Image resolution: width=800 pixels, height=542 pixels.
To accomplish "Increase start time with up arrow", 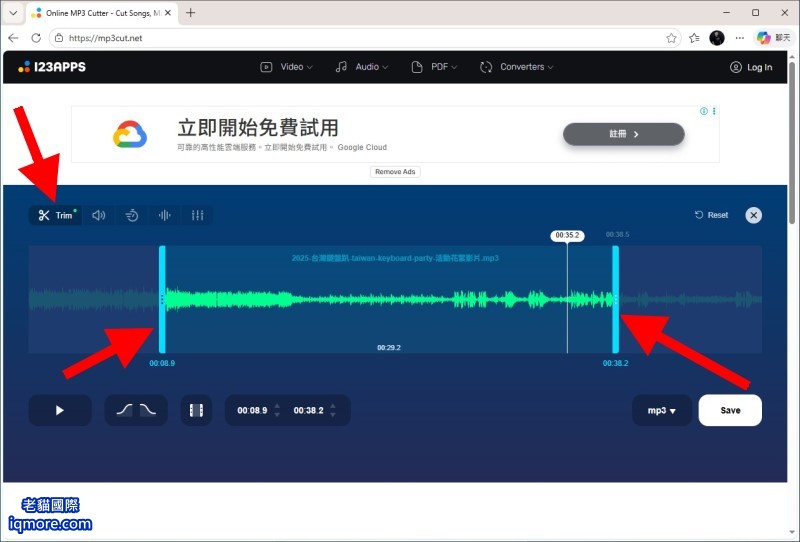I will pyautogui.click(x=277, y=406).
